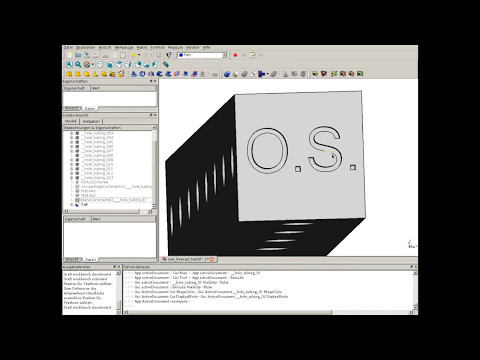The width and height of the screenshot is (480, 360).
Task: Click the Fillet edges icon
Action: (160, 74)
